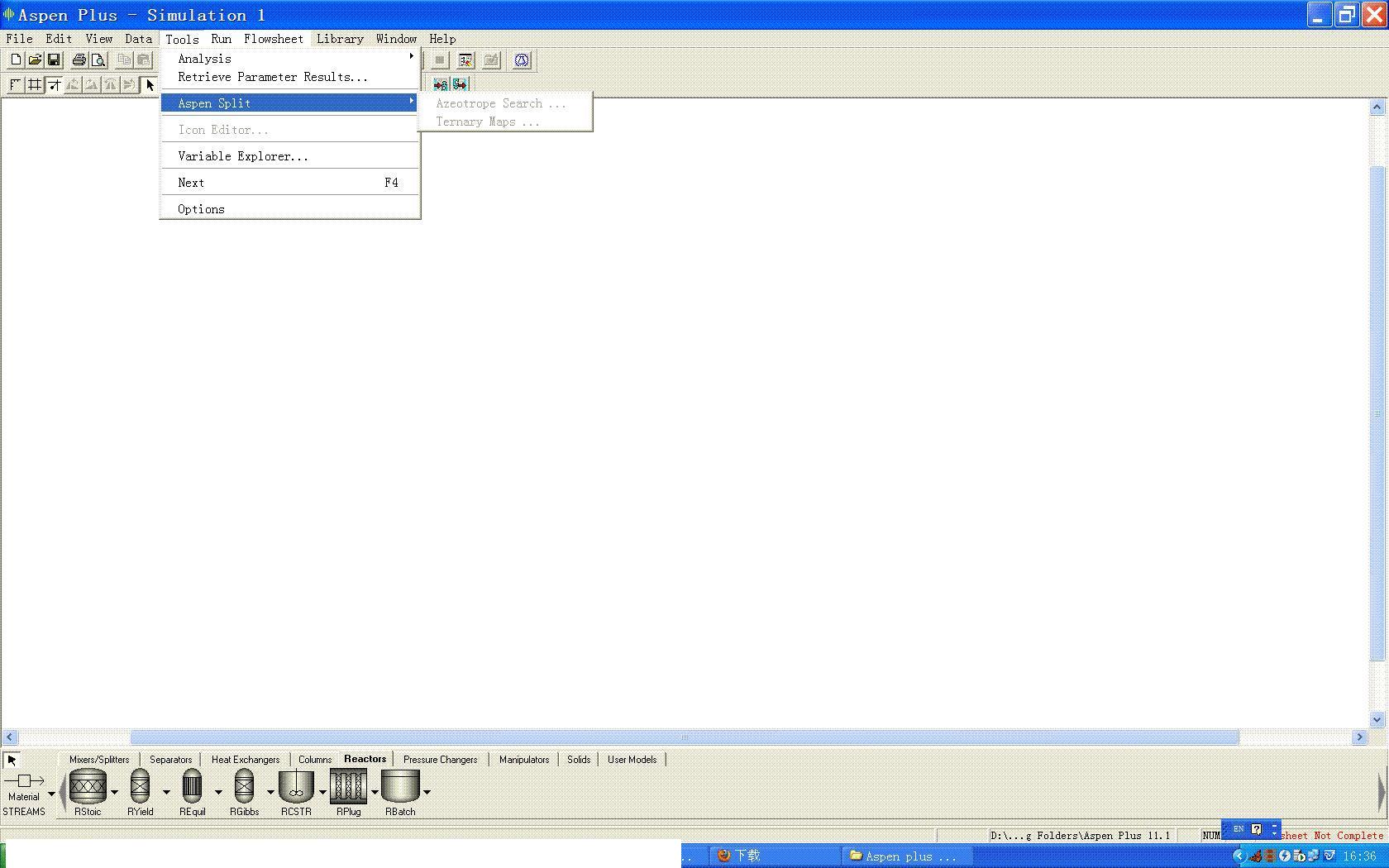
Task: Click the vertical scrollbar down arrow
Action: tap(1377, 720)
